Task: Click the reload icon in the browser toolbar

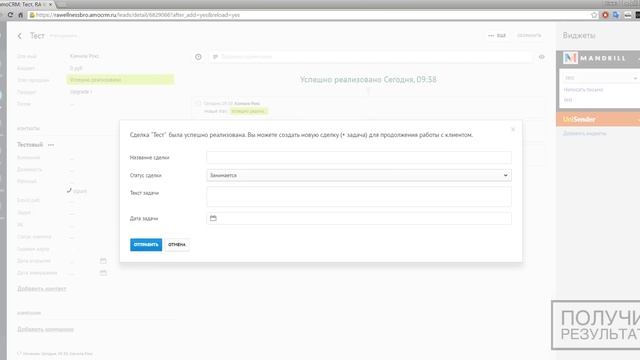Action: tap(10, 15)
